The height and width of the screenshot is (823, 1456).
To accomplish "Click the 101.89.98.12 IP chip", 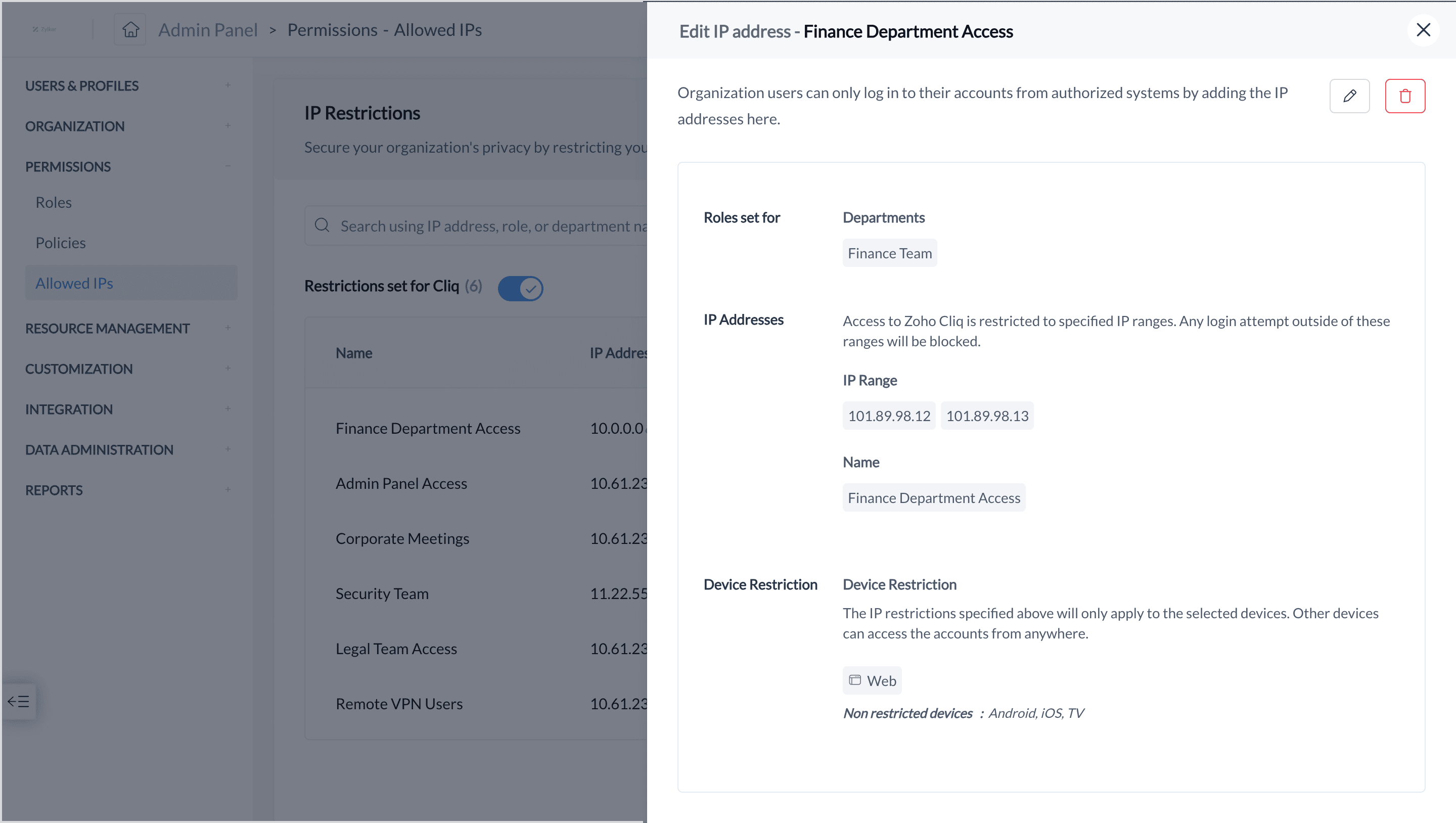I will click(889, 416).
